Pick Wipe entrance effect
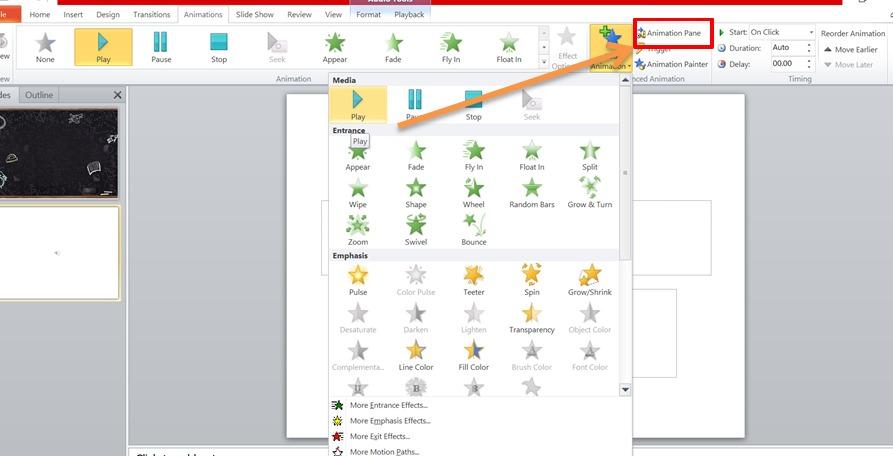 pyautogui.click(x=358, y=192)
